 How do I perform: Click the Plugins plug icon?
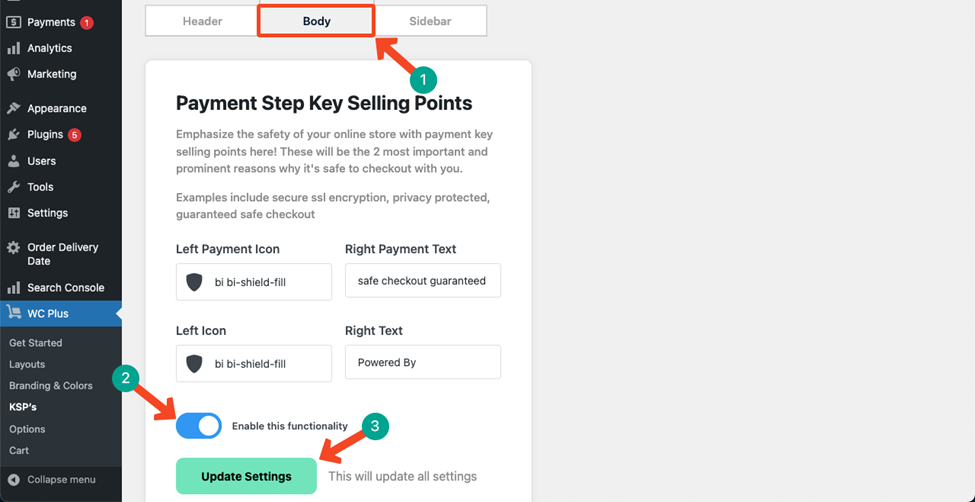point(14,134)
